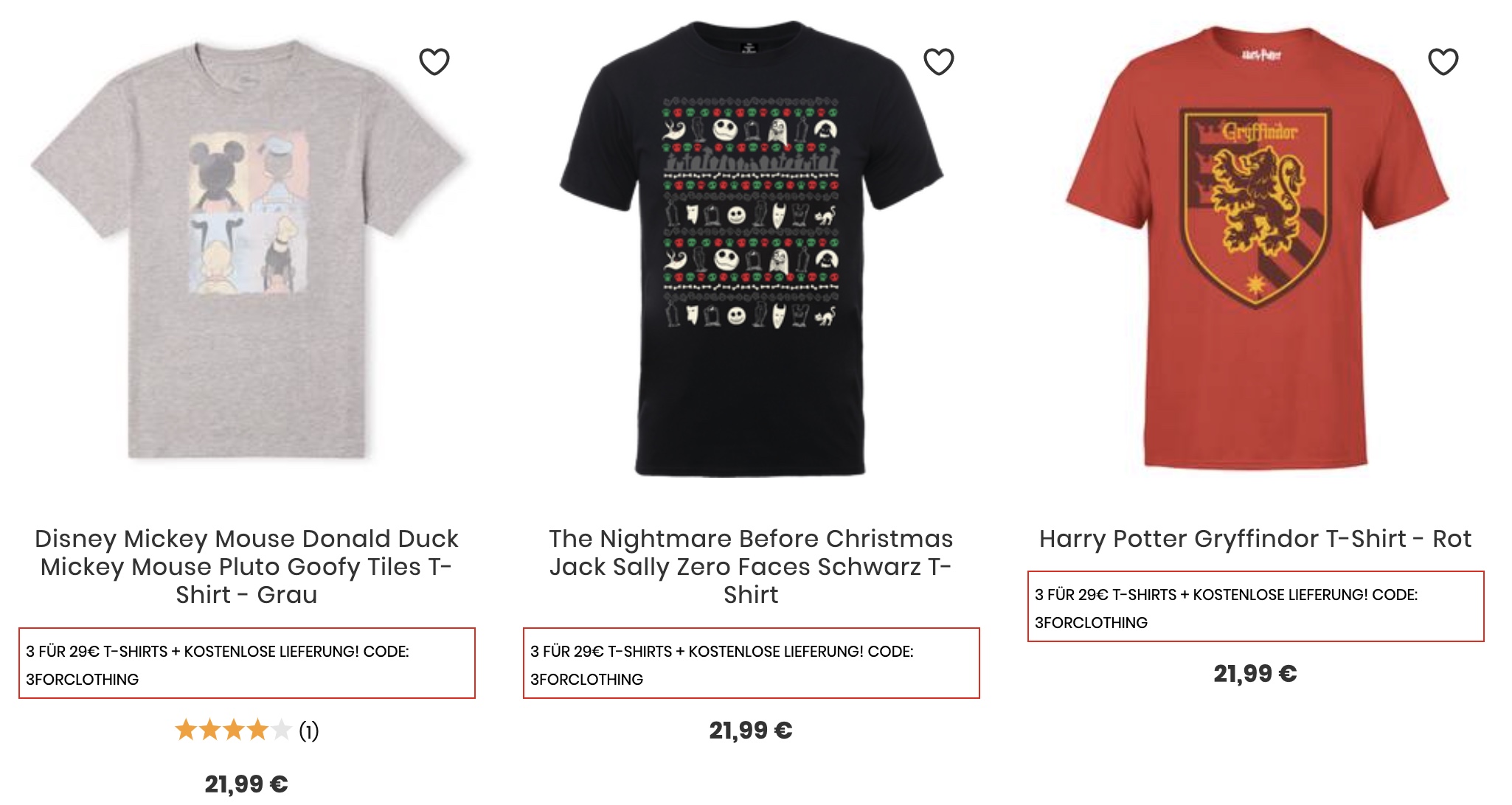Click the heart on Nightmare Before Christmas shirt

[938, 62]
